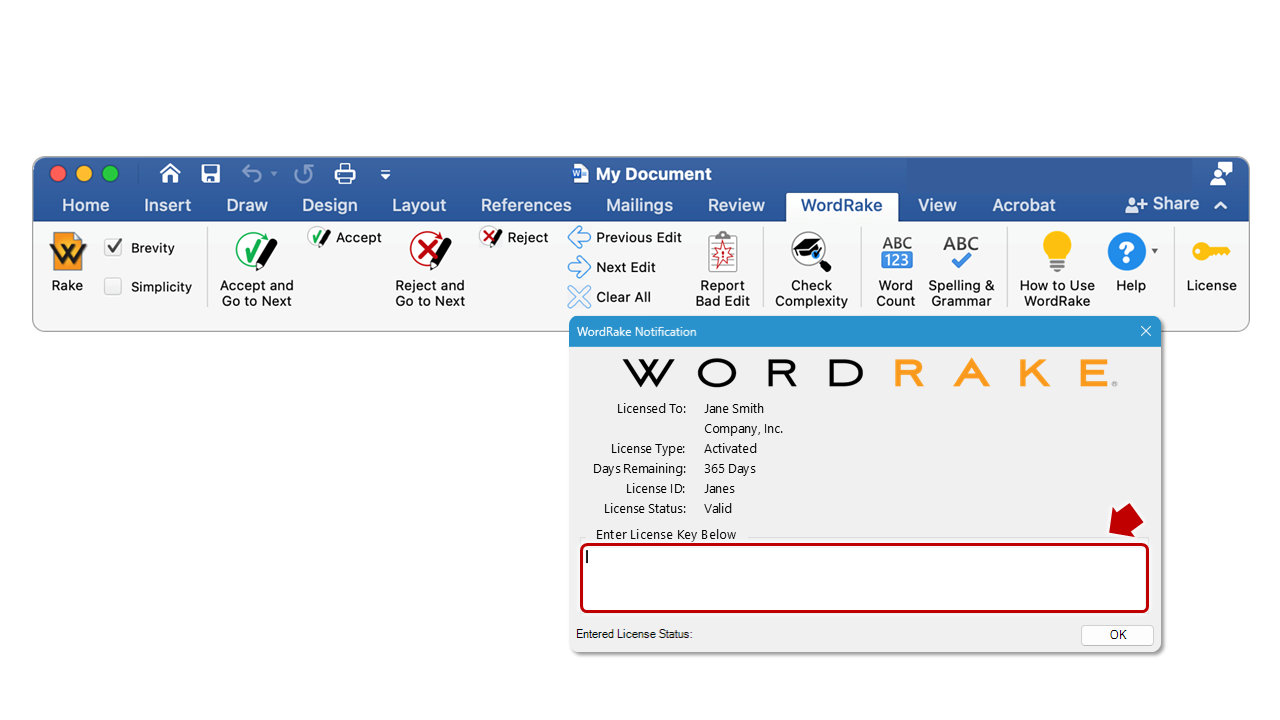Click the license key input field
Image resolution: width=1280 pixels, height=720 pixels.
(x=864, y=578)
